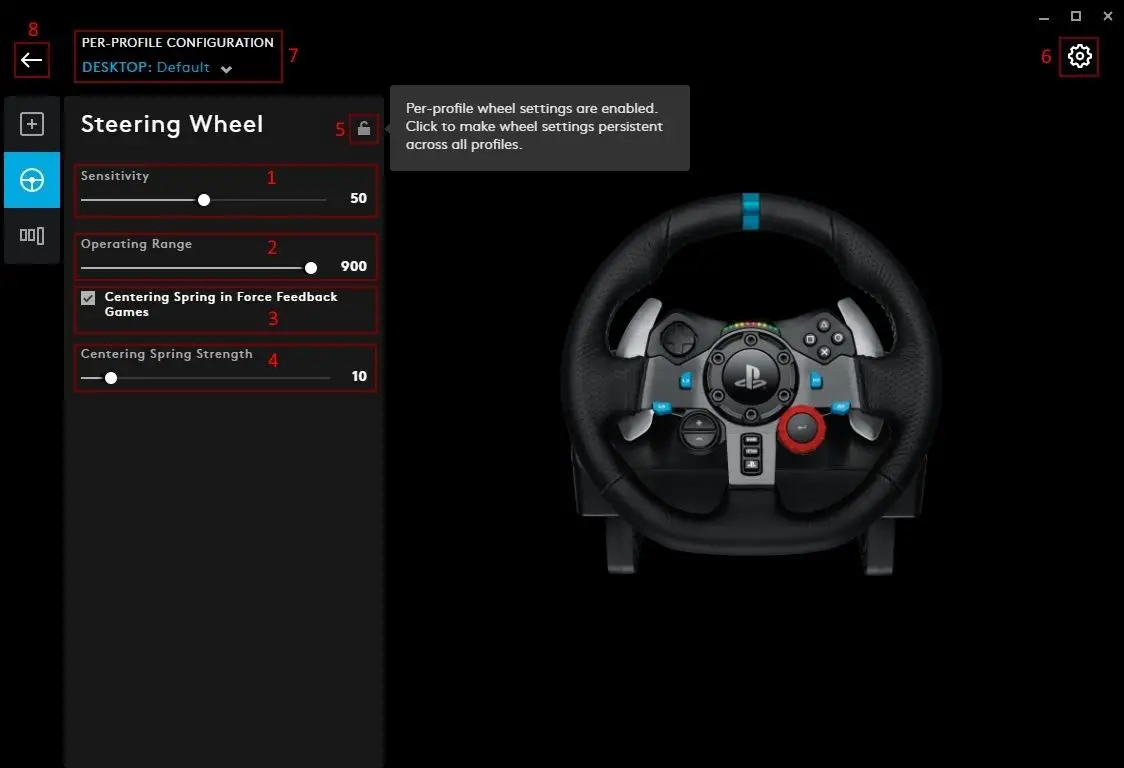1124x768 pixels.
Task: Click the Centering Spring Strength value 10
Action: click(x=359, y=376)
